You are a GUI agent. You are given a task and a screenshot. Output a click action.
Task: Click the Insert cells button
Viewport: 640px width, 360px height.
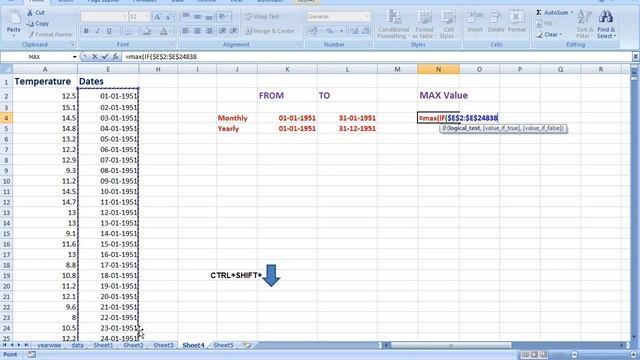pyautogui.click(x=475, y=22)
